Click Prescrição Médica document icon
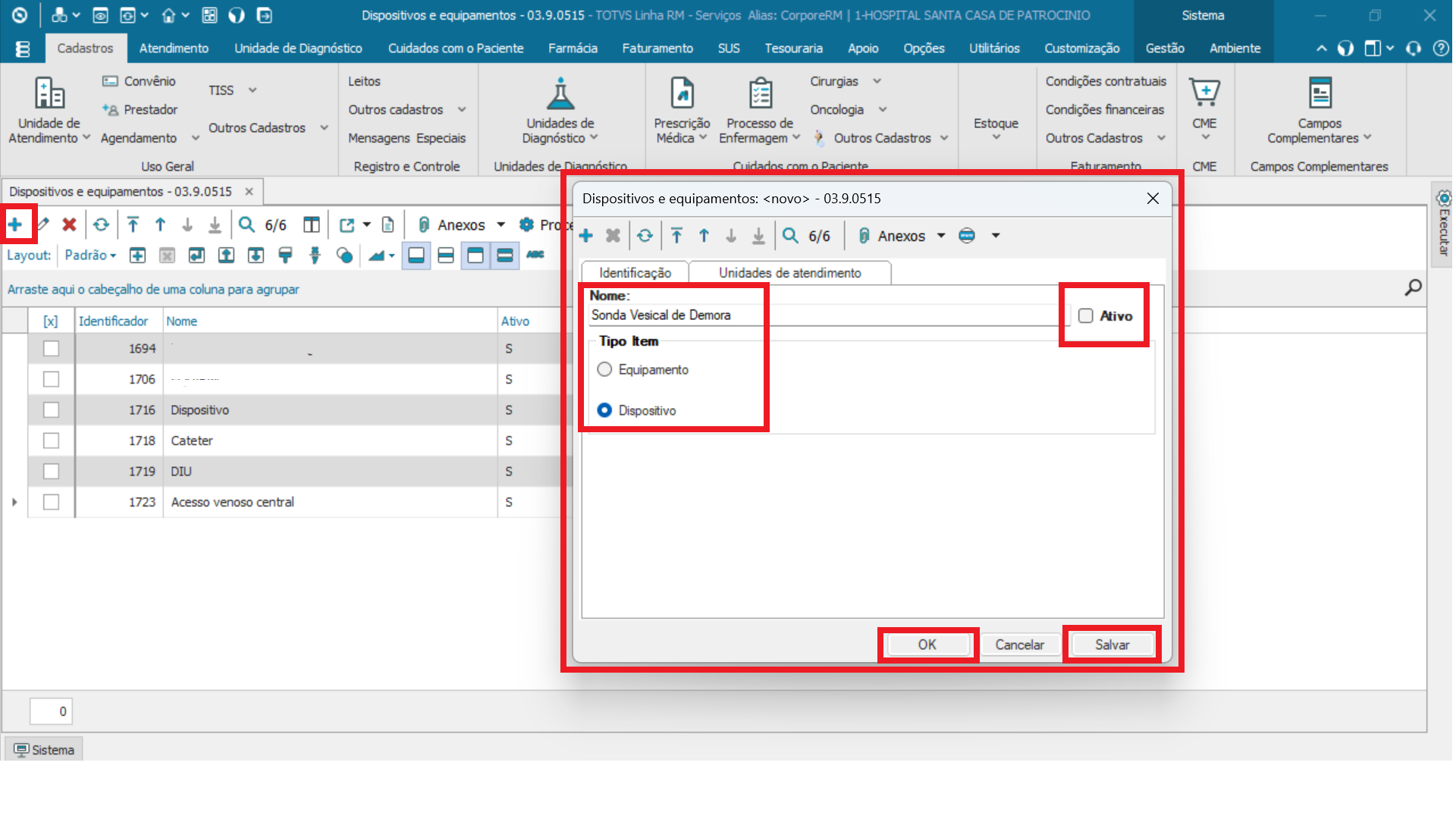 682,94
